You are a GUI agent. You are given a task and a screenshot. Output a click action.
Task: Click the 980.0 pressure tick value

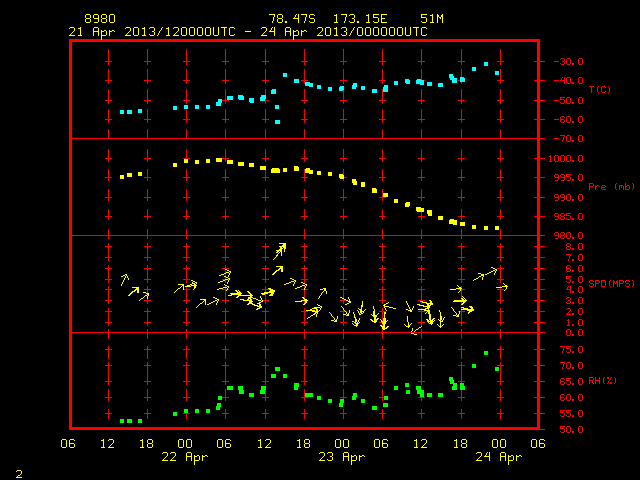coord(568,236)
